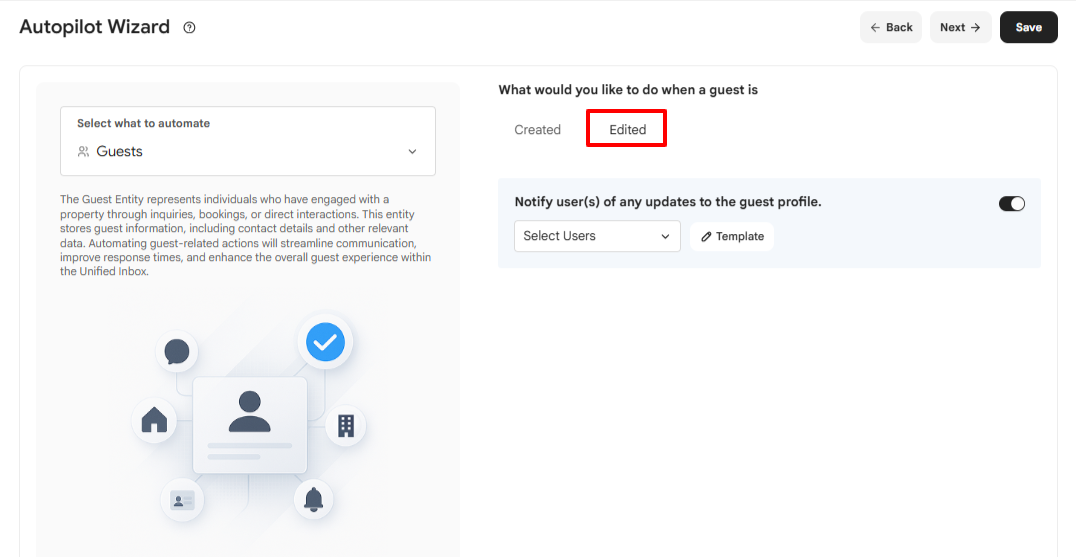
Task: Select the Edited tab
Action: [627, 130]
